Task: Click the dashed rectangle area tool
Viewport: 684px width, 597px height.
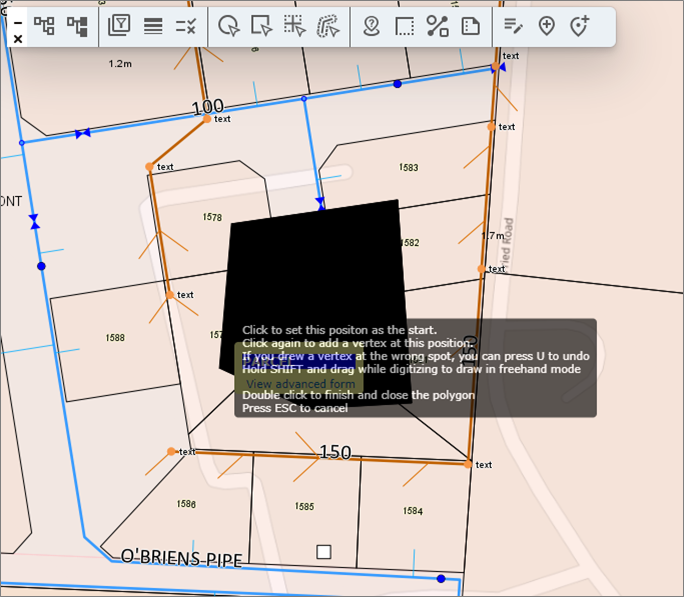Action: click(x=405, y=27)
